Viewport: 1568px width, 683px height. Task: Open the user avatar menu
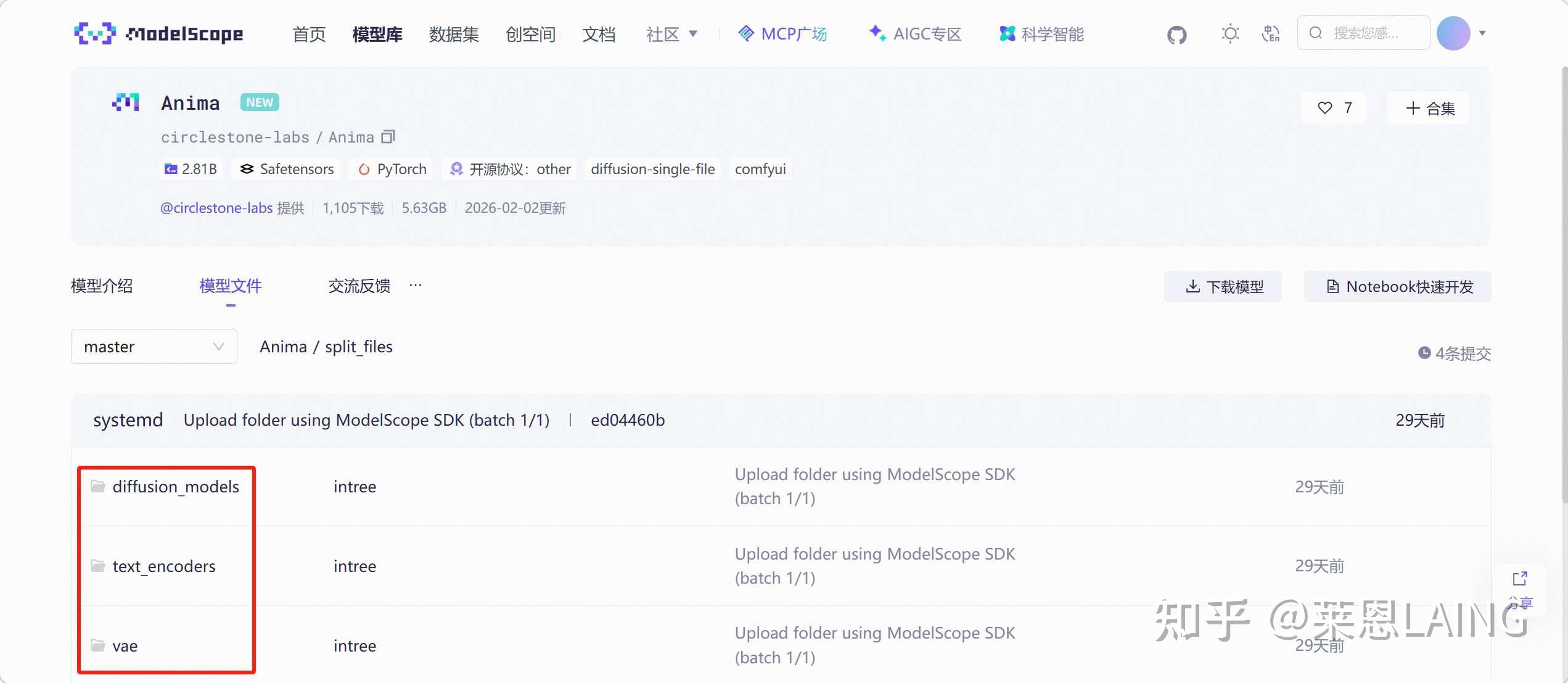1453,33
